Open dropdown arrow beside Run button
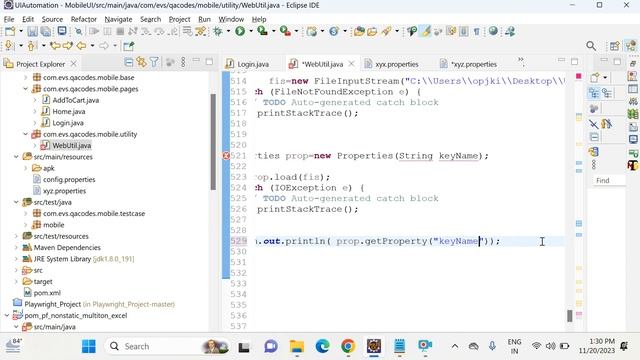 pyautogui.click(x=251, y=31)
